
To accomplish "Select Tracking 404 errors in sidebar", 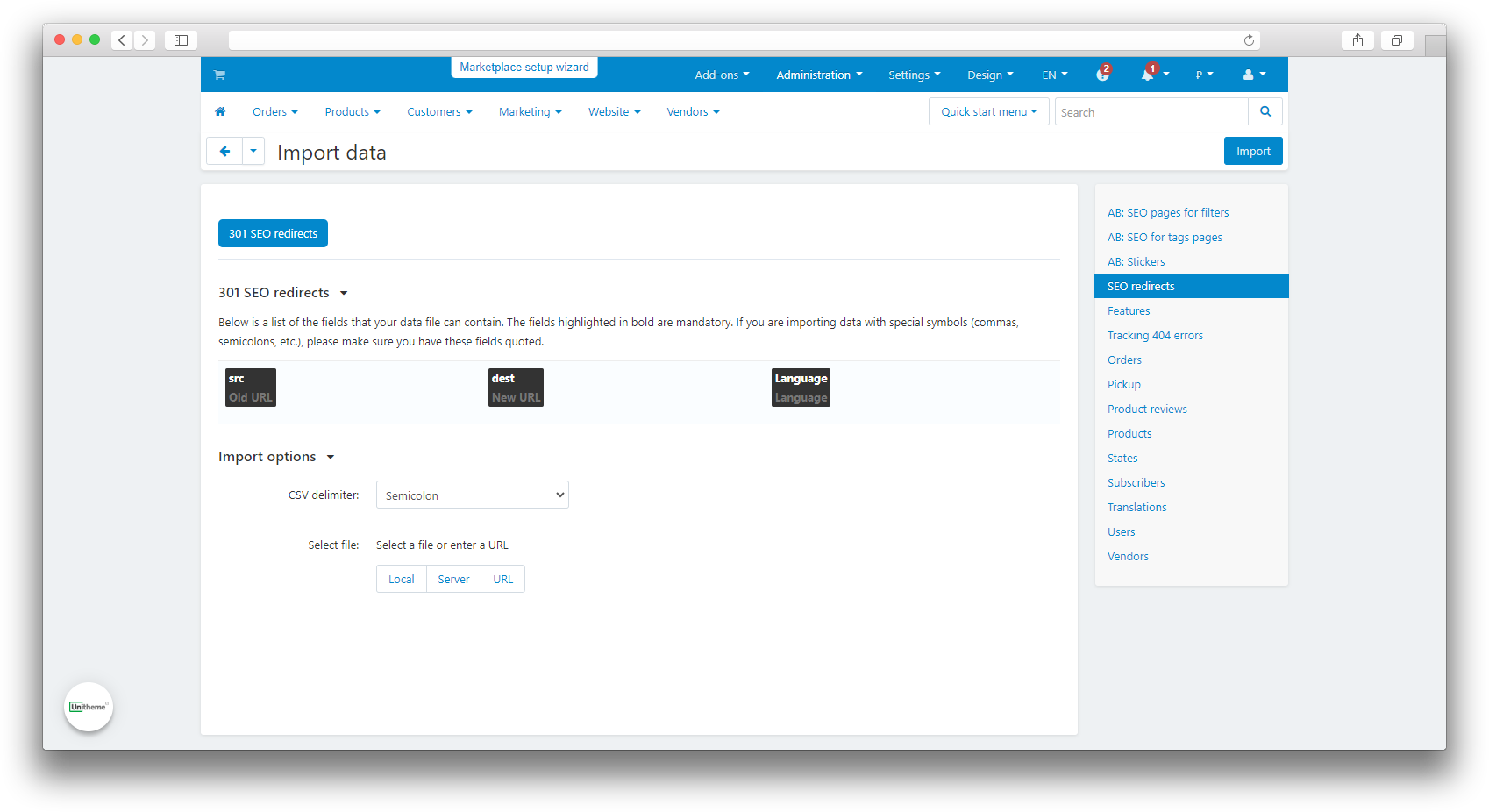I will [x=1155, y=336].
